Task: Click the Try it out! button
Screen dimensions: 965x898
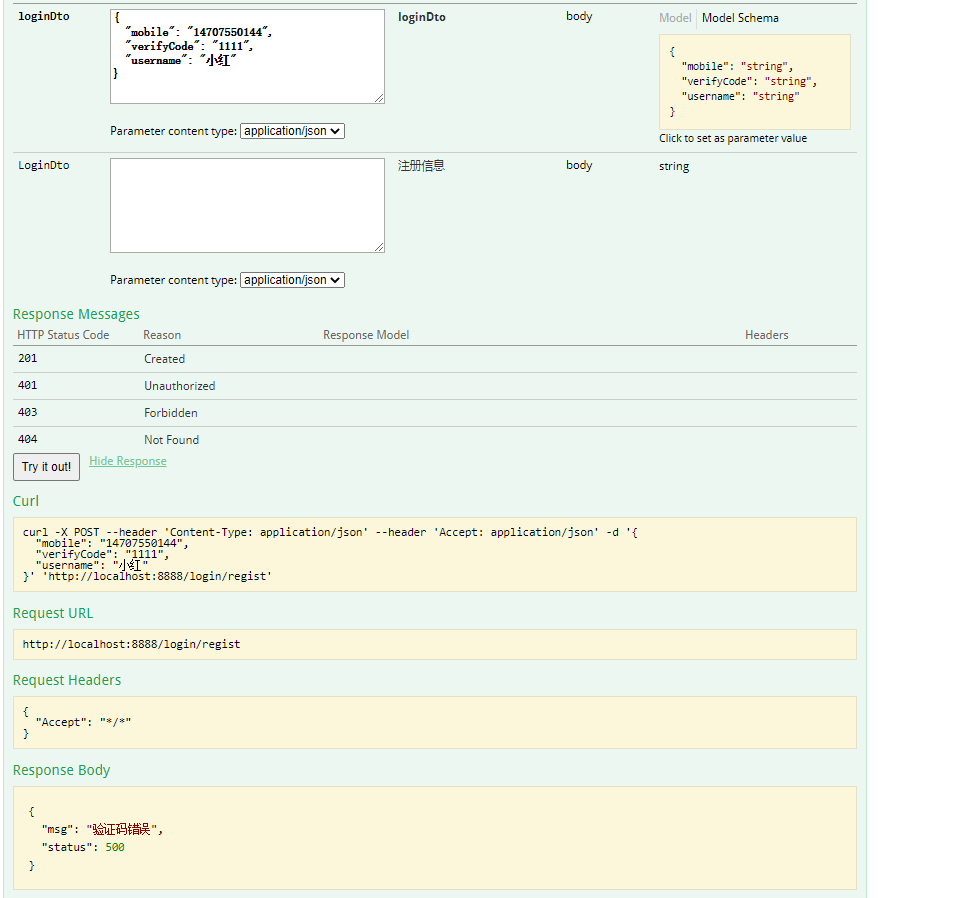Action: tap(47, 467)
